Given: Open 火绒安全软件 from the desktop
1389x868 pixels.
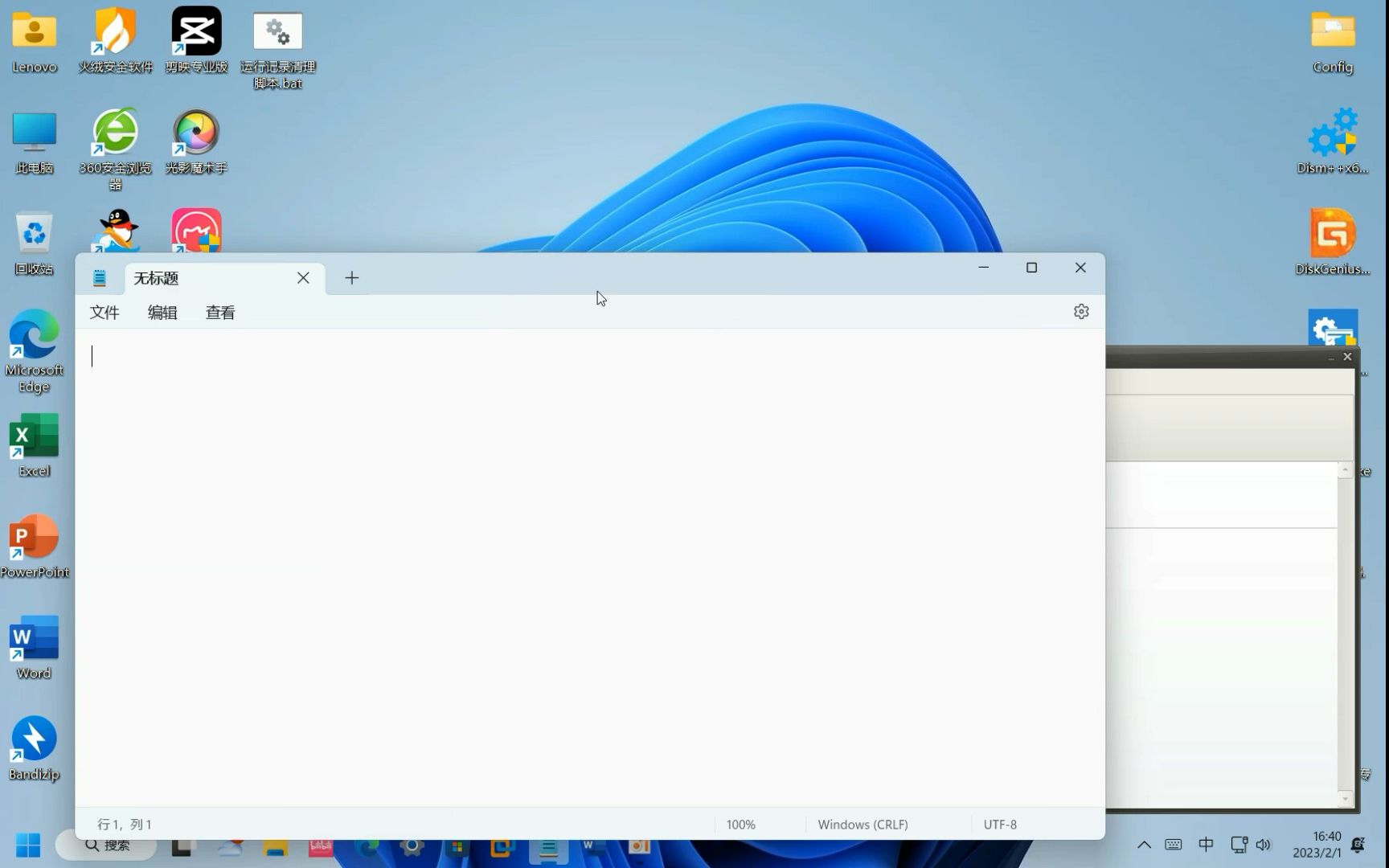Looking at the screenshot, I should 115,34.
